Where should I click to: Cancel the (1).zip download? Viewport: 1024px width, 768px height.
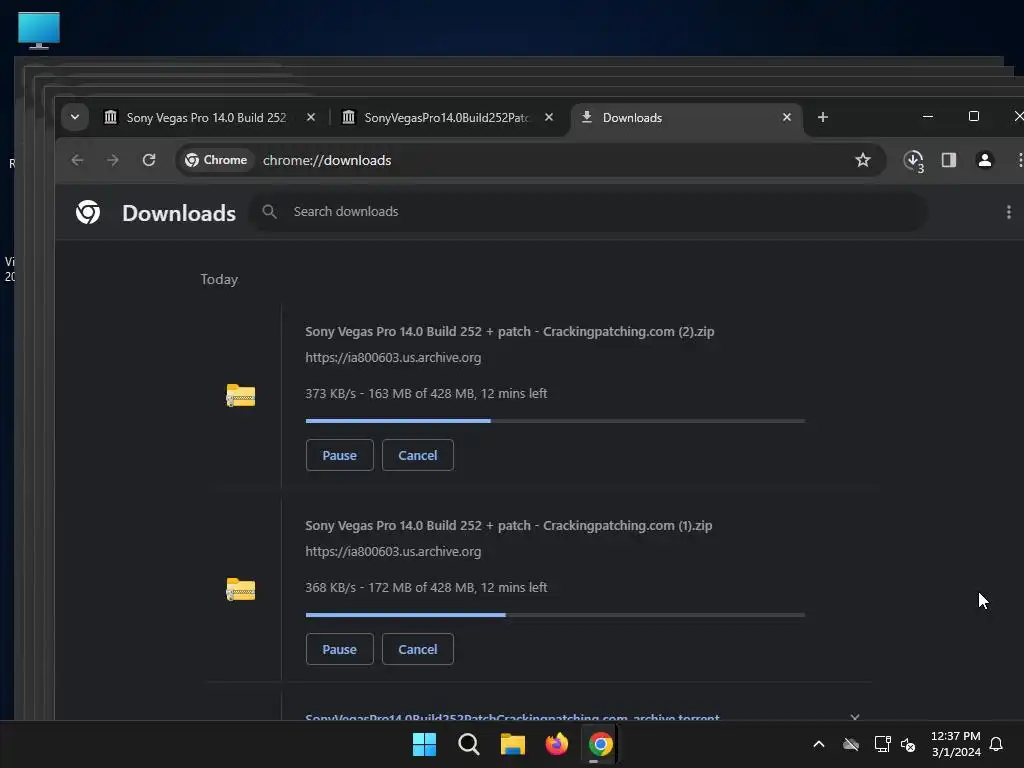[x=418, y=649]
